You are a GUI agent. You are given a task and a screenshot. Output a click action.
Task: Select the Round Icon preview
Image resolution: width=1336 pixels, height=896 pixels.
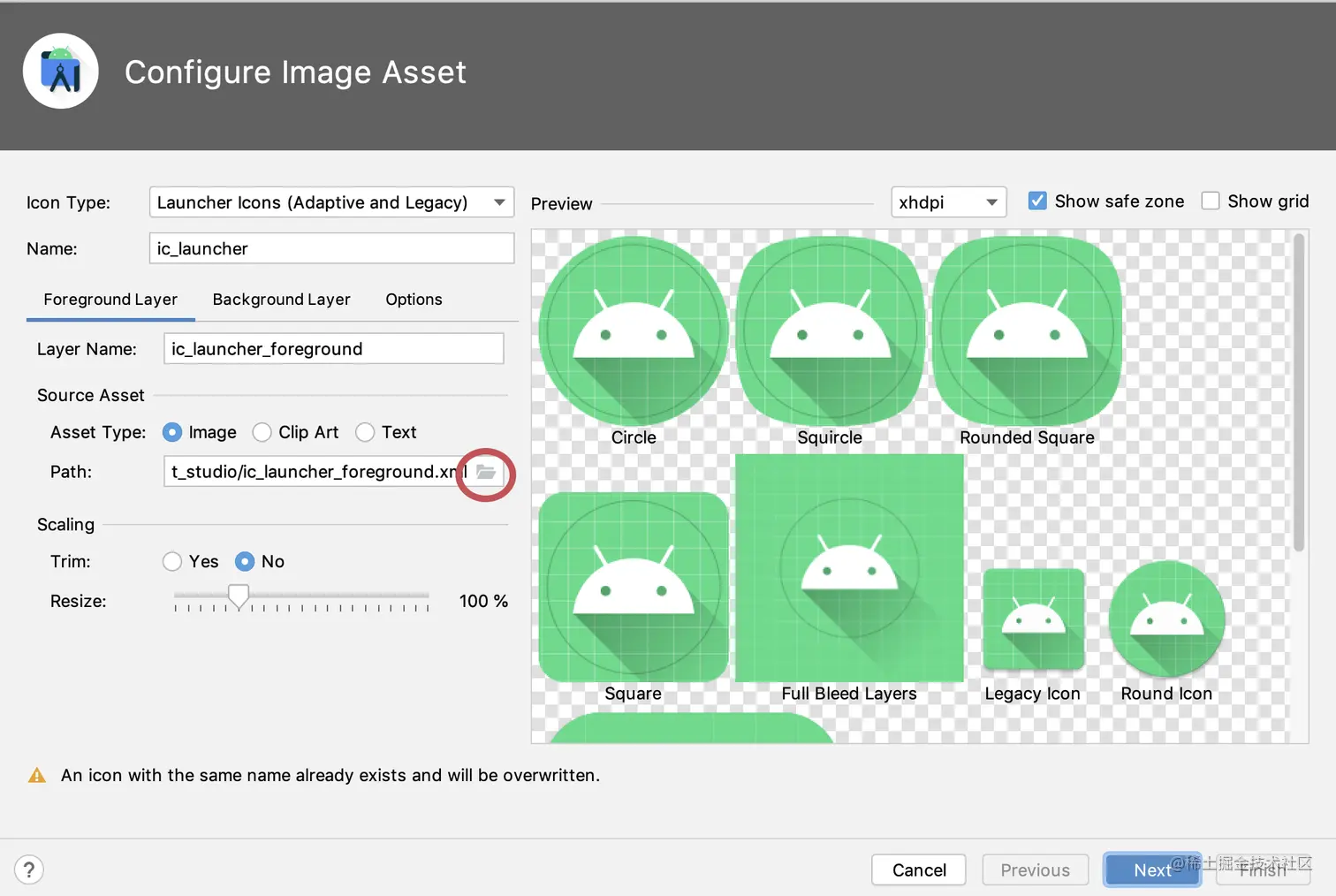[x=1166, y=619]
